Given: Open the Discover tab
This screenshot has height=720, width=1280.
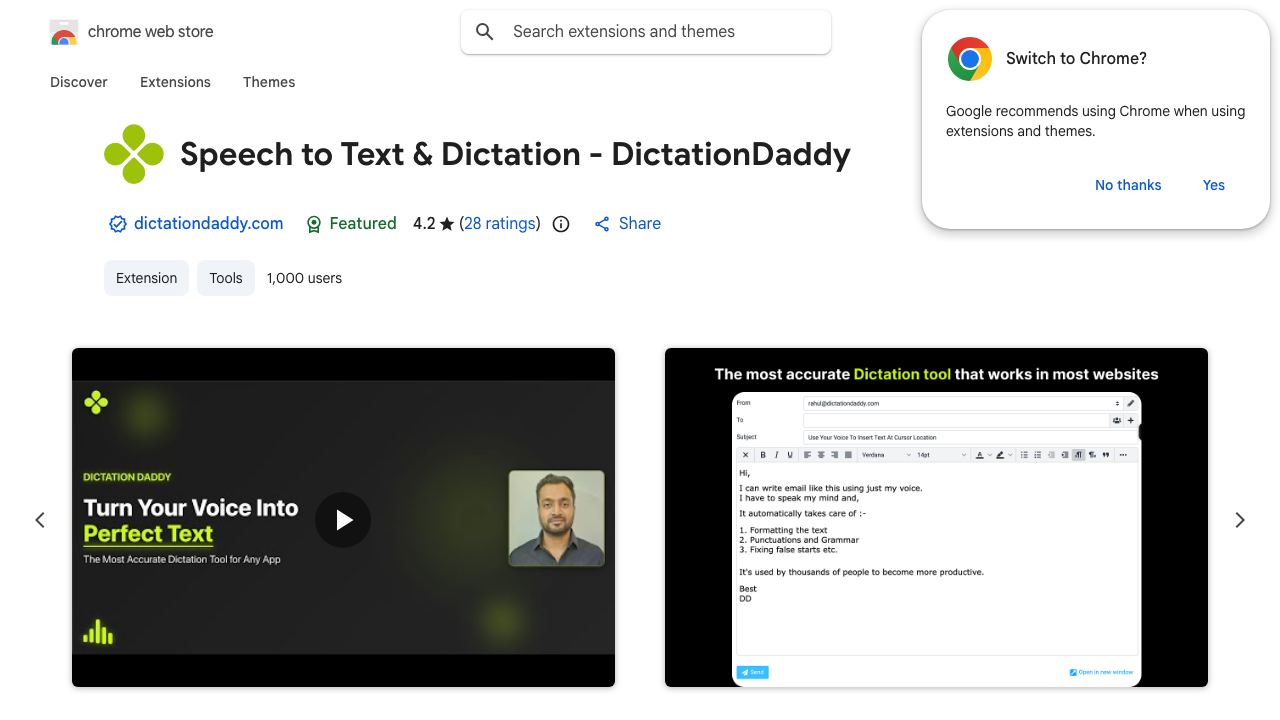Looking at the screenshot, I should 79,82.
